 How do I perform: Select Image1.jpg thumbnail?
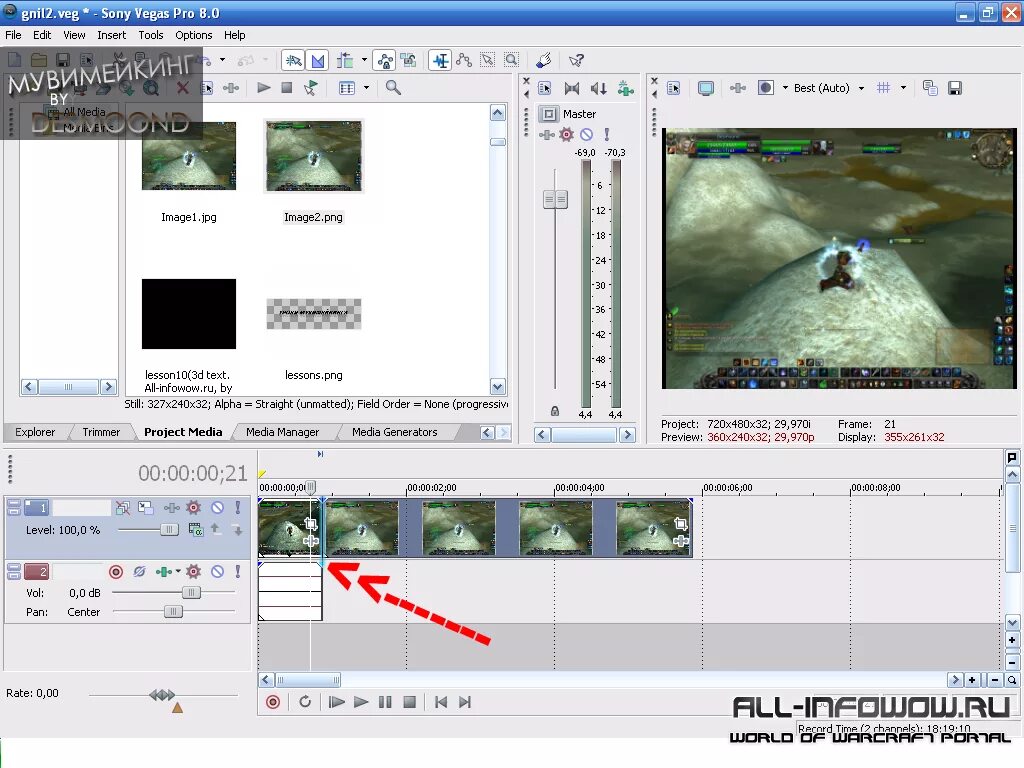(x=189, y=156)
